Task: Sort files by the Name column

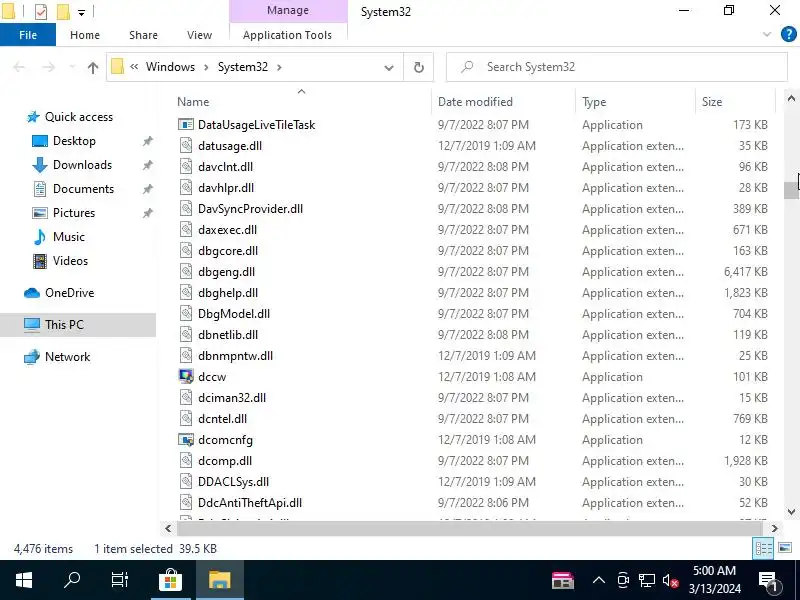Action: tap(193, 102)
